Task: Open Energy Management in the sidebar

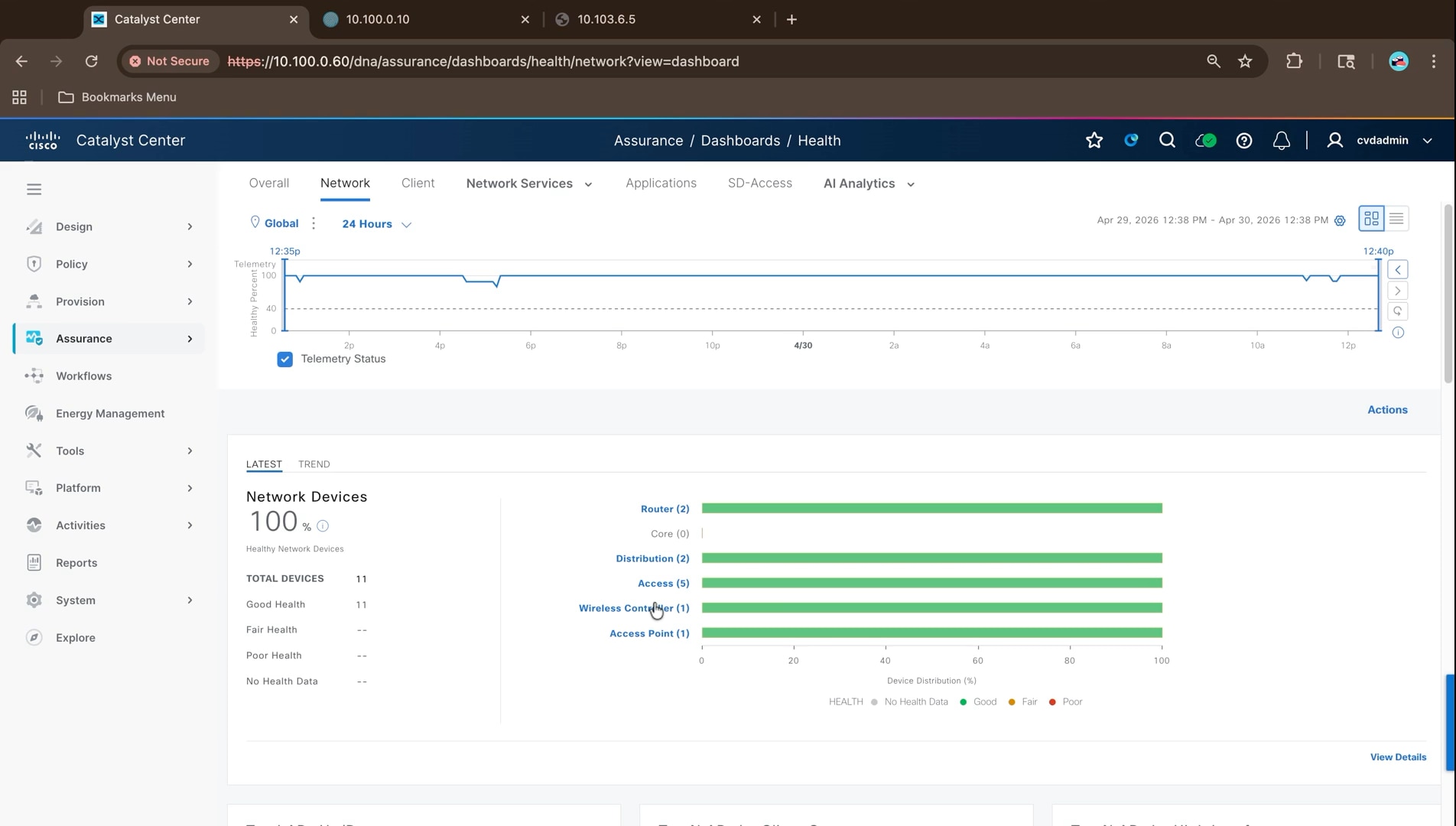Action: 109,414
